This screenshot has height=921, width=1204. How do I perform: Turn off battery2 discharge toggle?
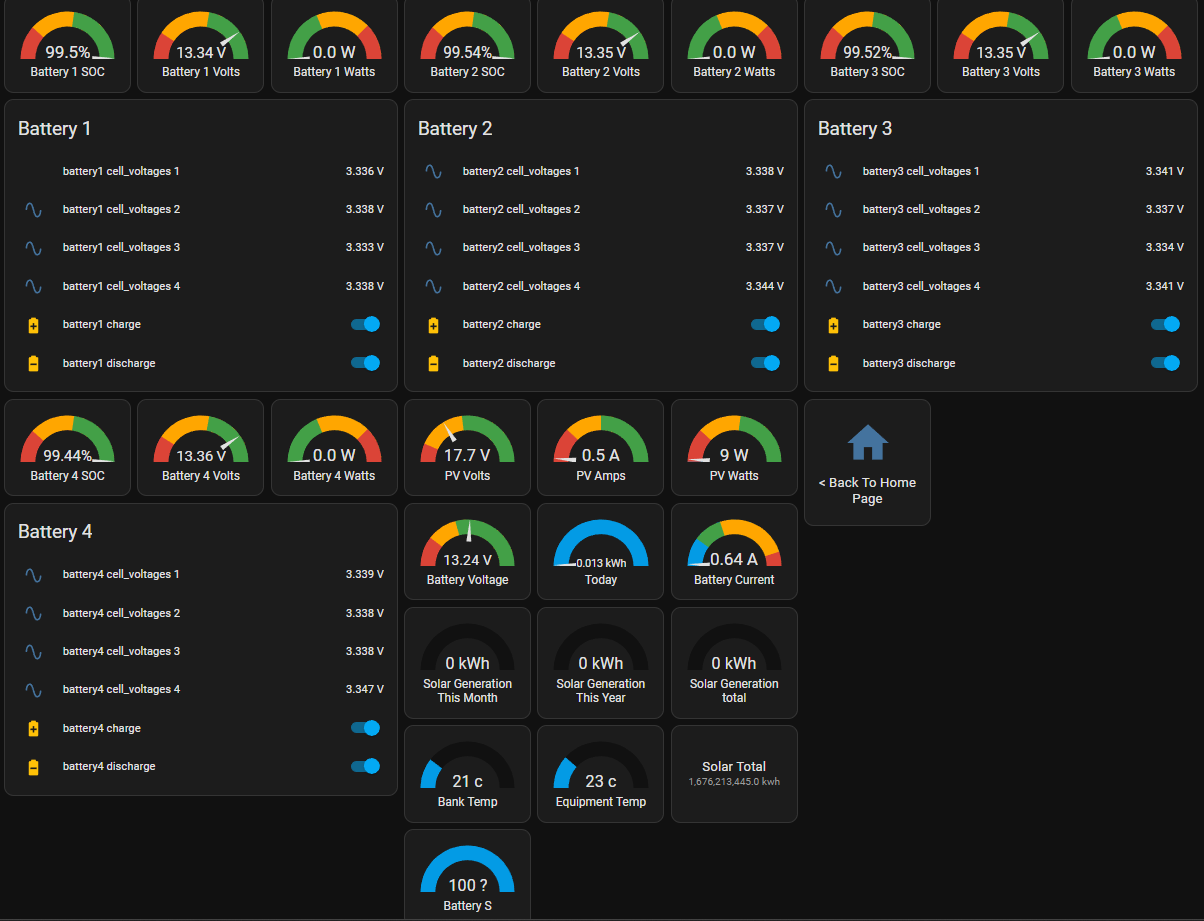765,363
